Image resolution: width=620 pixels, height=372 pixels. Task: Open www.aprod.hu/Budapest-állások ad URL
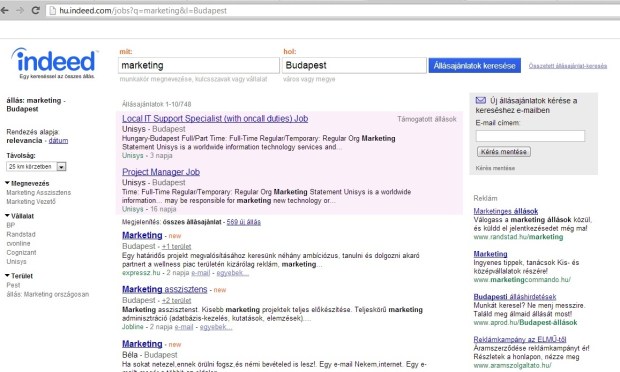click(x=525, y=323)
